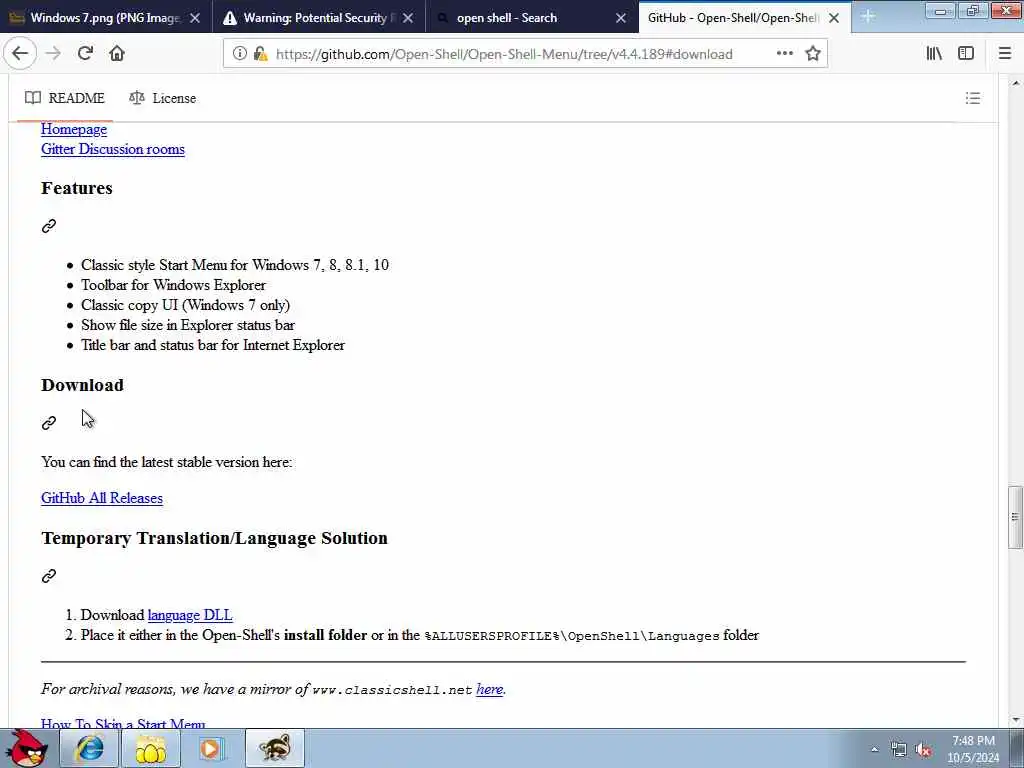Close the Warning Potential Security tab

(x=408, y=18)
